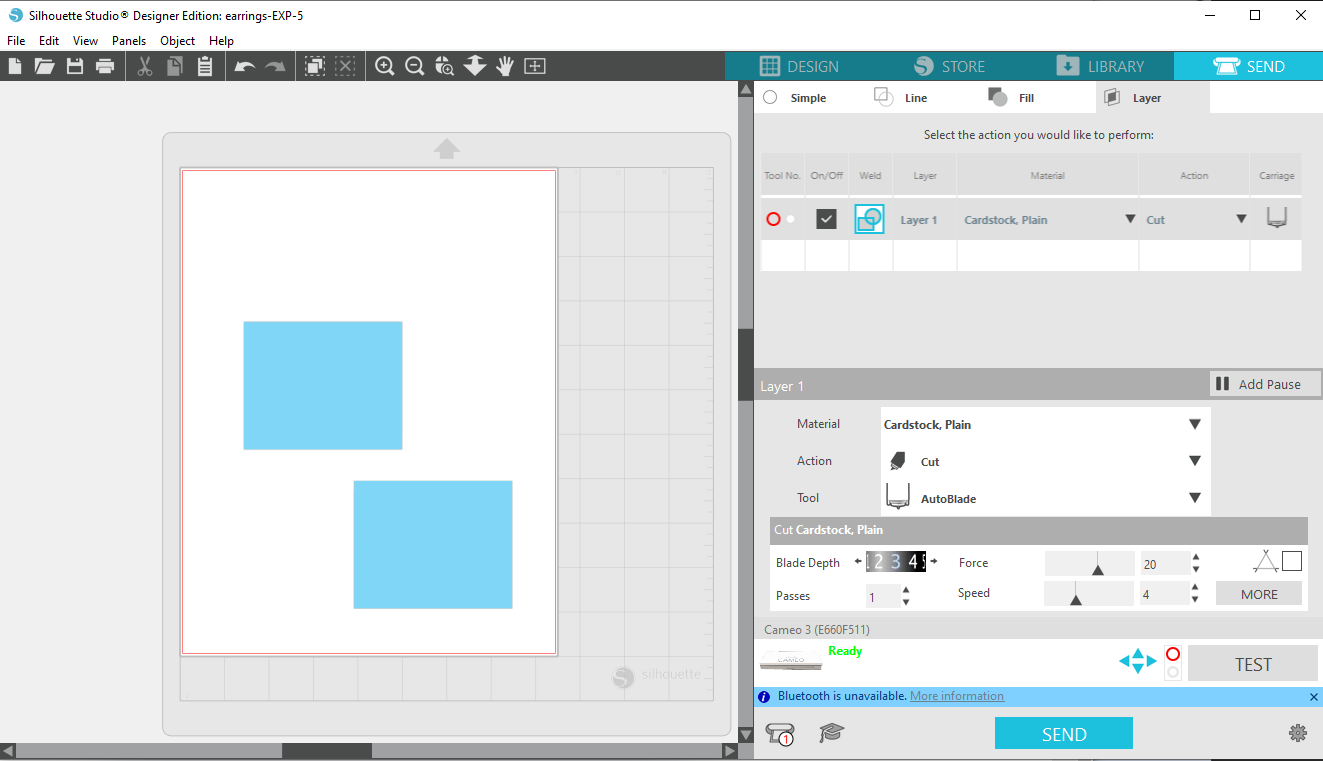
Task: Zoom out with the magnifier minus icon
Action: pyautogui.click(x=414, y=66)
